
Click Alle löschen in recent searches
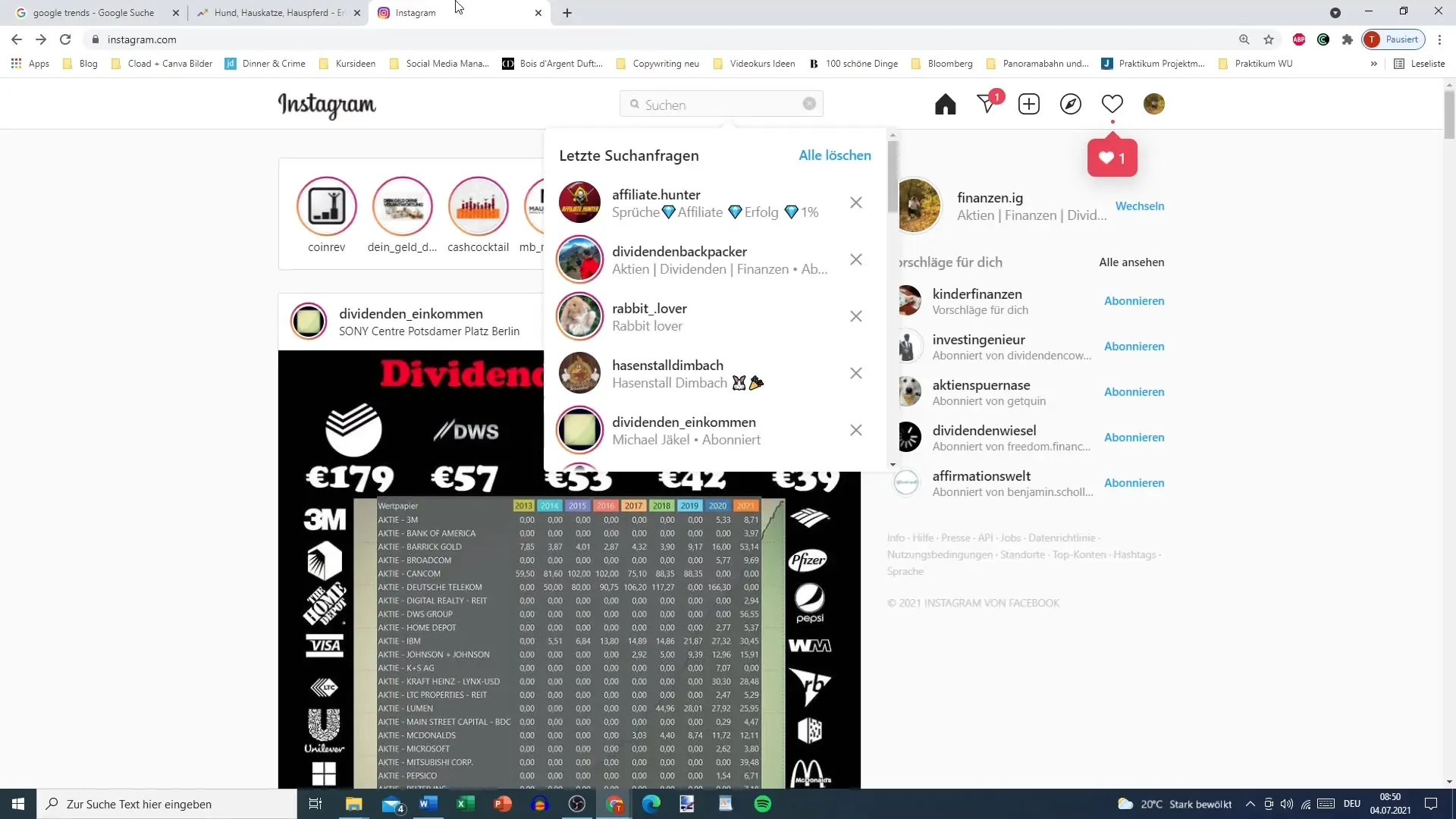pos(835,155)
